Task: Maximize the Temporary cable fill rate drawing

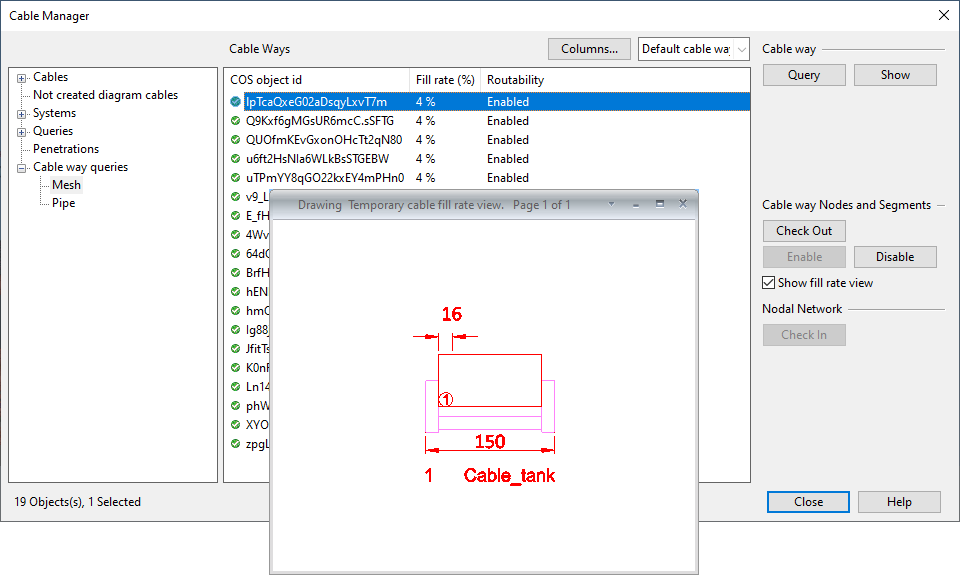Action: pos(659,204)
